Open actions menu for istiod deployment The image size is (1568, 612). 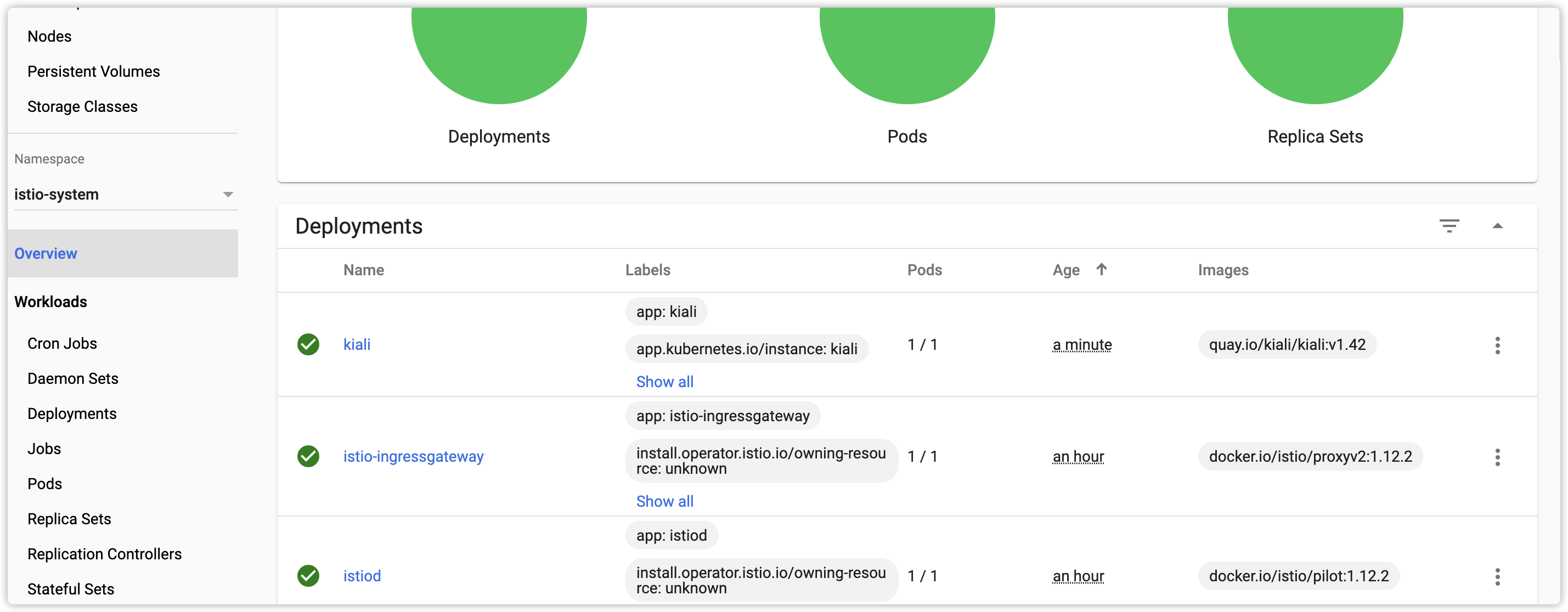coord(1497,576)
